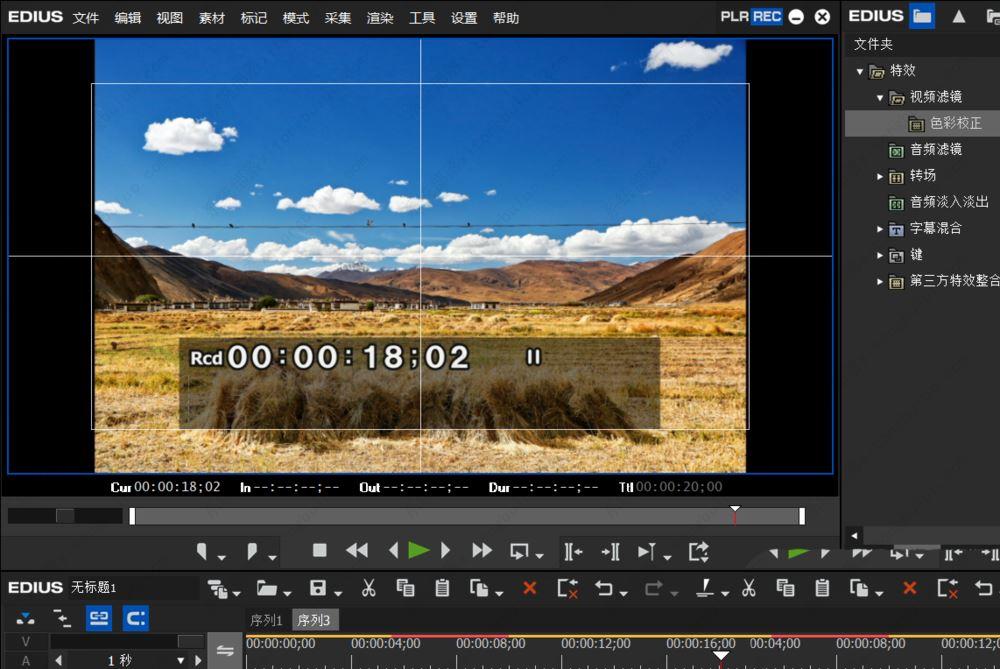Step back one frame with left arrow
The height and width of the screenshot is (669, 1000).
[x=393, y=550]
